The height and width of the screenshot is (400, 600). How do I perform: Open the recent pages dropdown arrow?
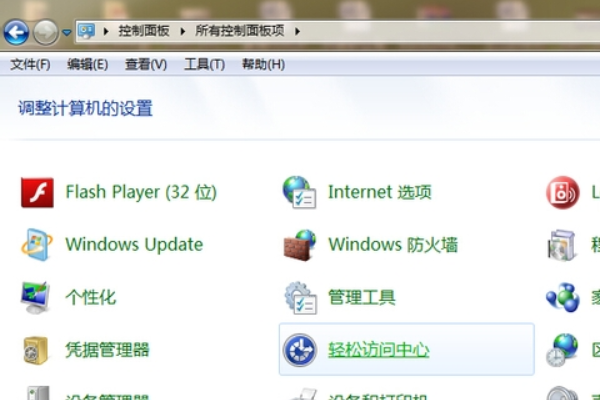pyautogui.click(x=67, y=33)
